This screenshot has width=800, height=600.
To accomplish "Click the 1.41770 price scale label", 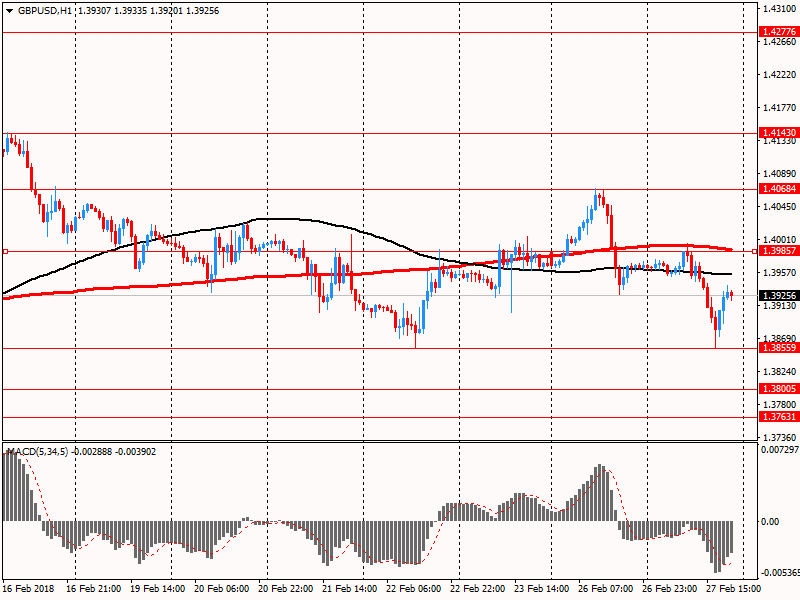I will pos(779,108).
